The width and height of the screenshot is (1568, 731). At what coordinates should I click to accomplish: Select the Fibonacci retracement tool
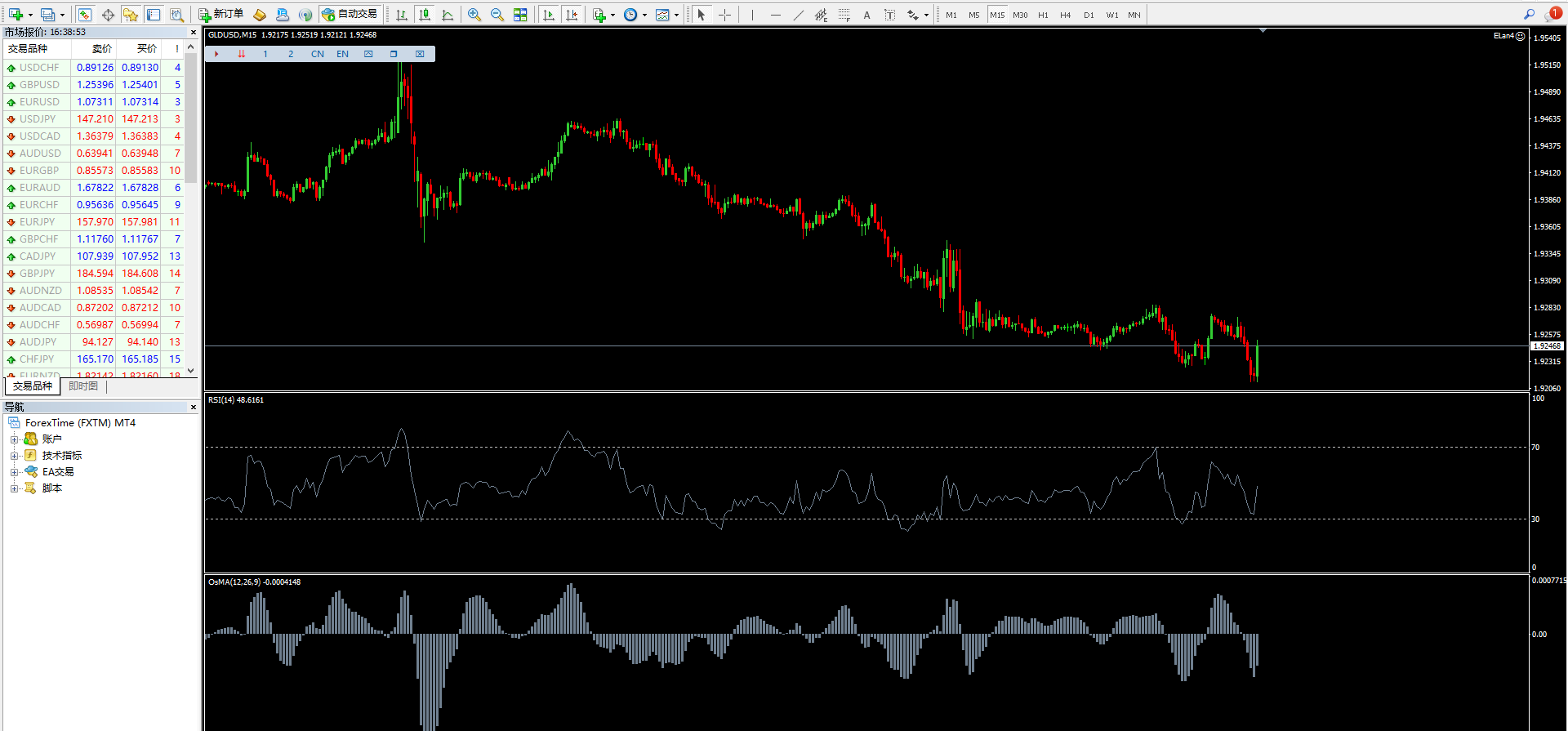(844, 15)
